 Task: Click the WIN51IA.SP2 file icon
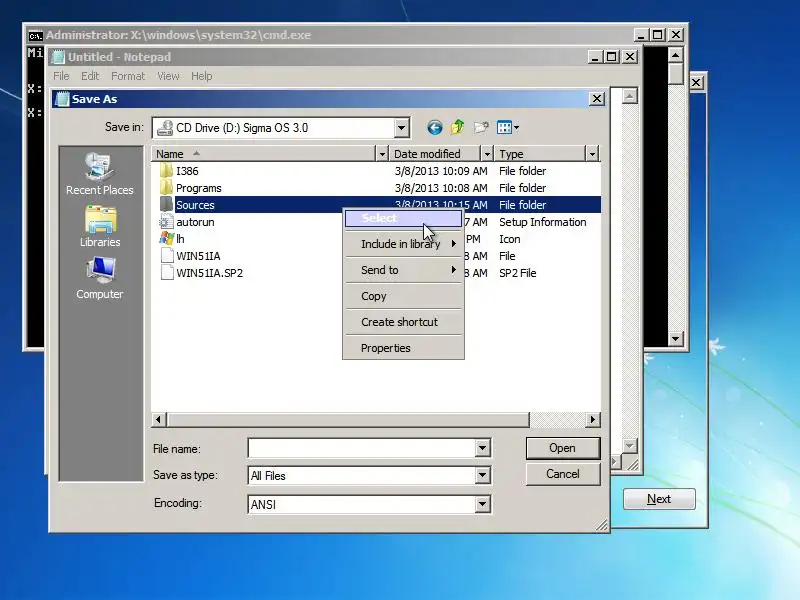click(166, 272)
